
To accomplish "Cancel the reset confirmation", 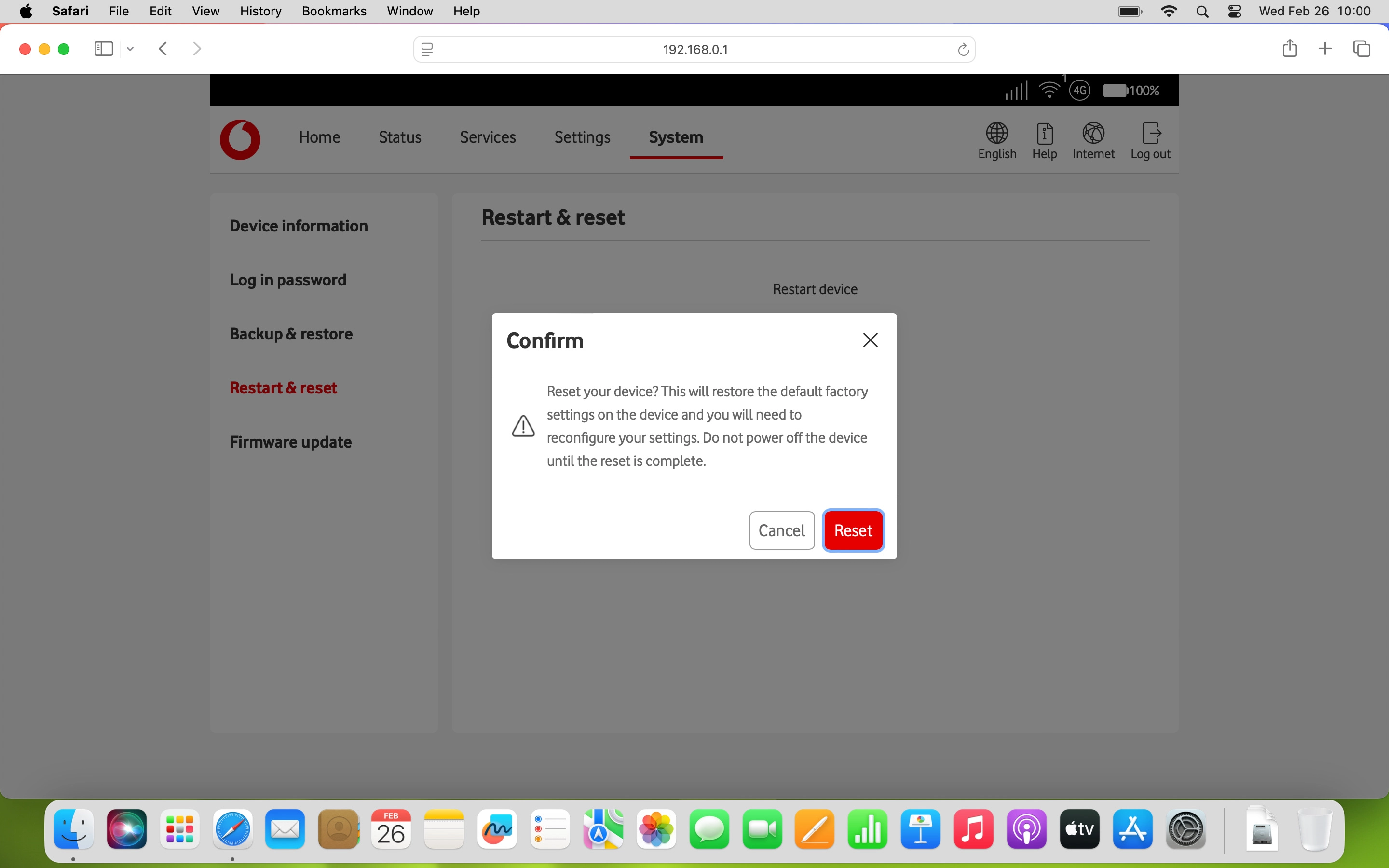I will click(781, 530).
